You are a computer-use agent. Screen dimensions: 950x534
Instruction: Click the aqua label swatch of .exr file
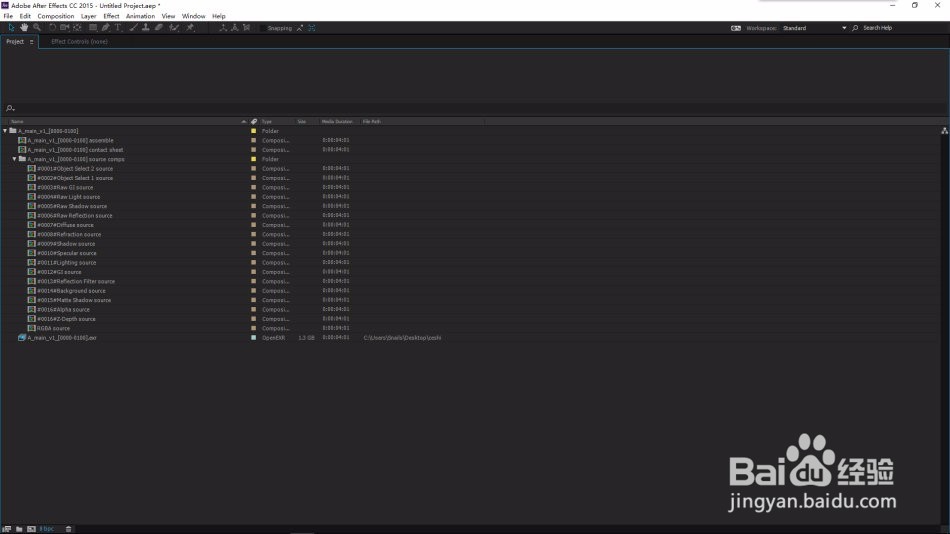pyautogui.click(x=253, y=338)
